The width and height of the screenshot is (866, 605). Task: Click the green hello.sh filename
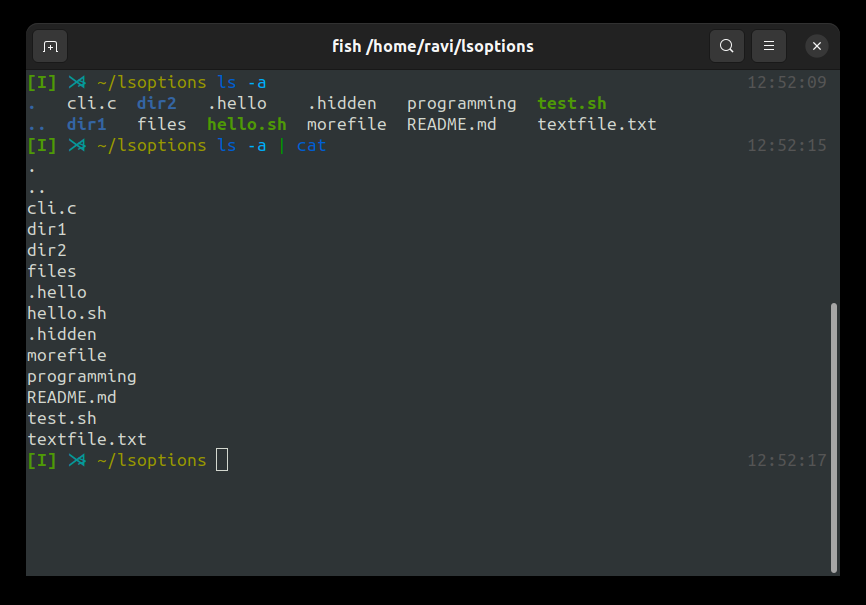tap(246, 124)
